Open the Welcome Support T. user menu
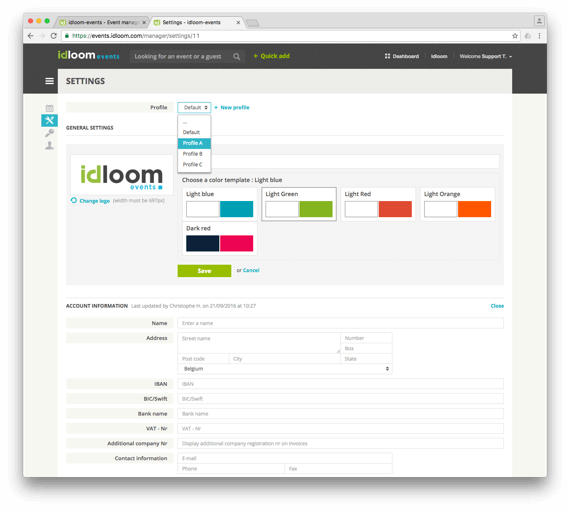Viewport: 570px width, 510px height. point(486,56)
